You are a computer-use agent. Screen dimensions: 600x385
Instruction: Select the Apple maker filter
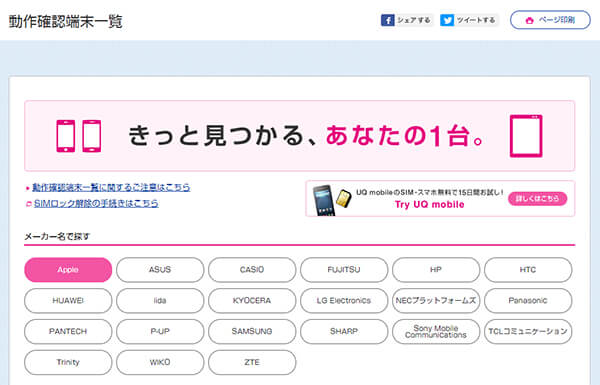tap(68, 270)
